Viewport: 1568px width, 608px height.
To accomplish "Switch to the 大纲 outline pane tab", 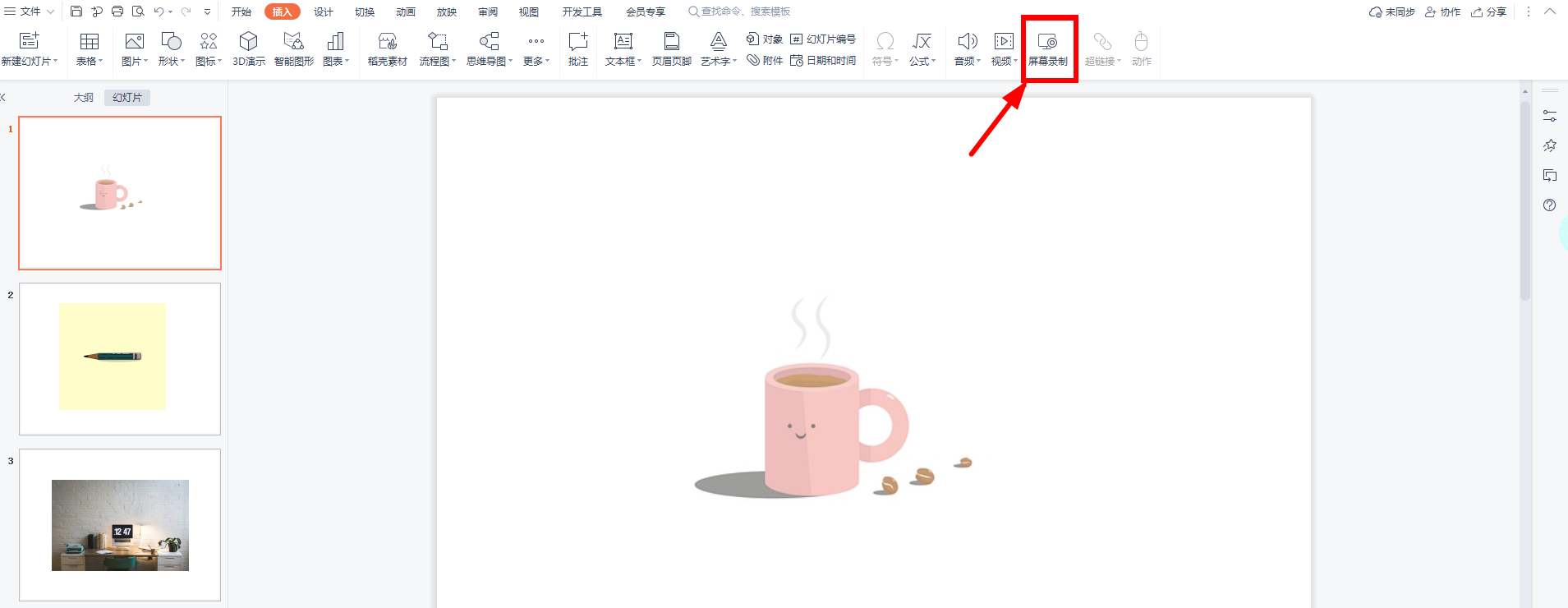I will [84, 97].
